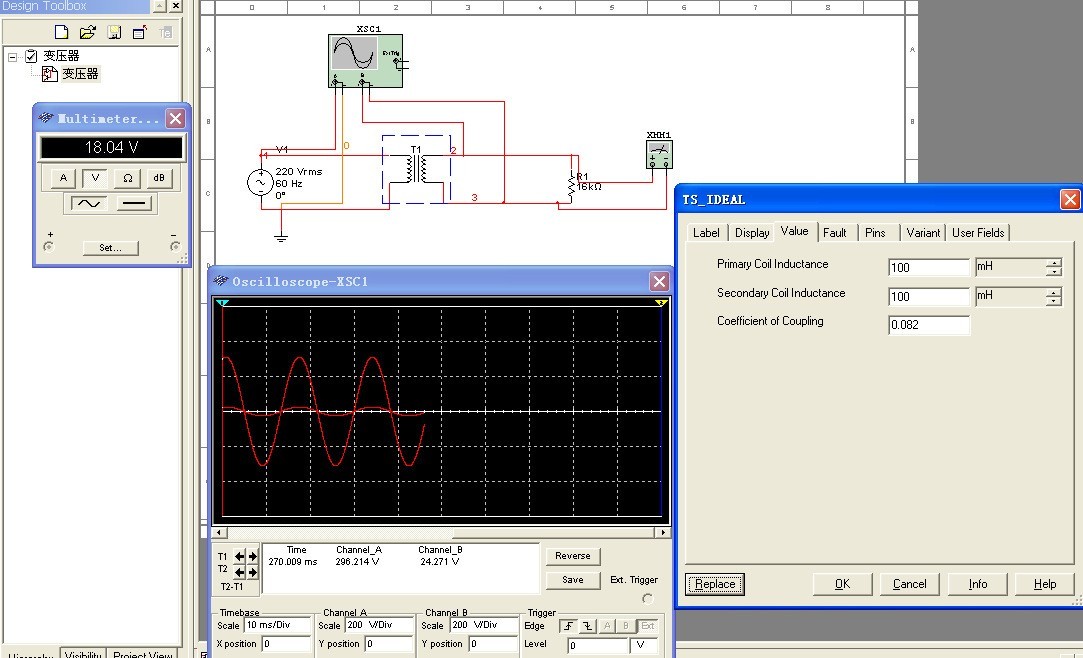Click the Open file icon in Design Toolbox
This screenshot has width=1083, height=658.
[x=87, y=32]
